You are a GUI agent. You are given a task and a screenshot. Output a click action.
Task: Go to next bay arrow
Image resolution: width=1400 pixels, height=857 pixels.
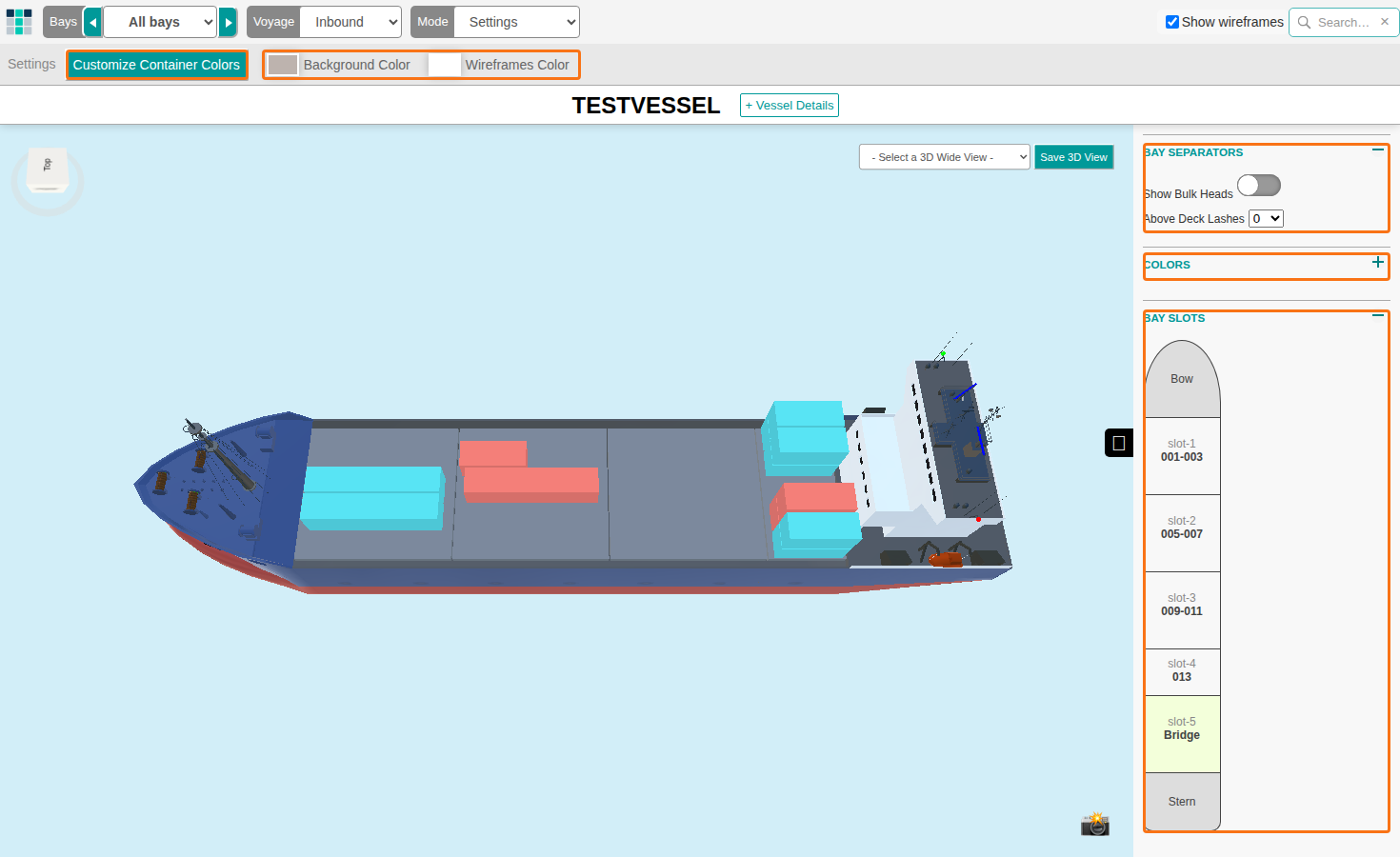[229, 22]
